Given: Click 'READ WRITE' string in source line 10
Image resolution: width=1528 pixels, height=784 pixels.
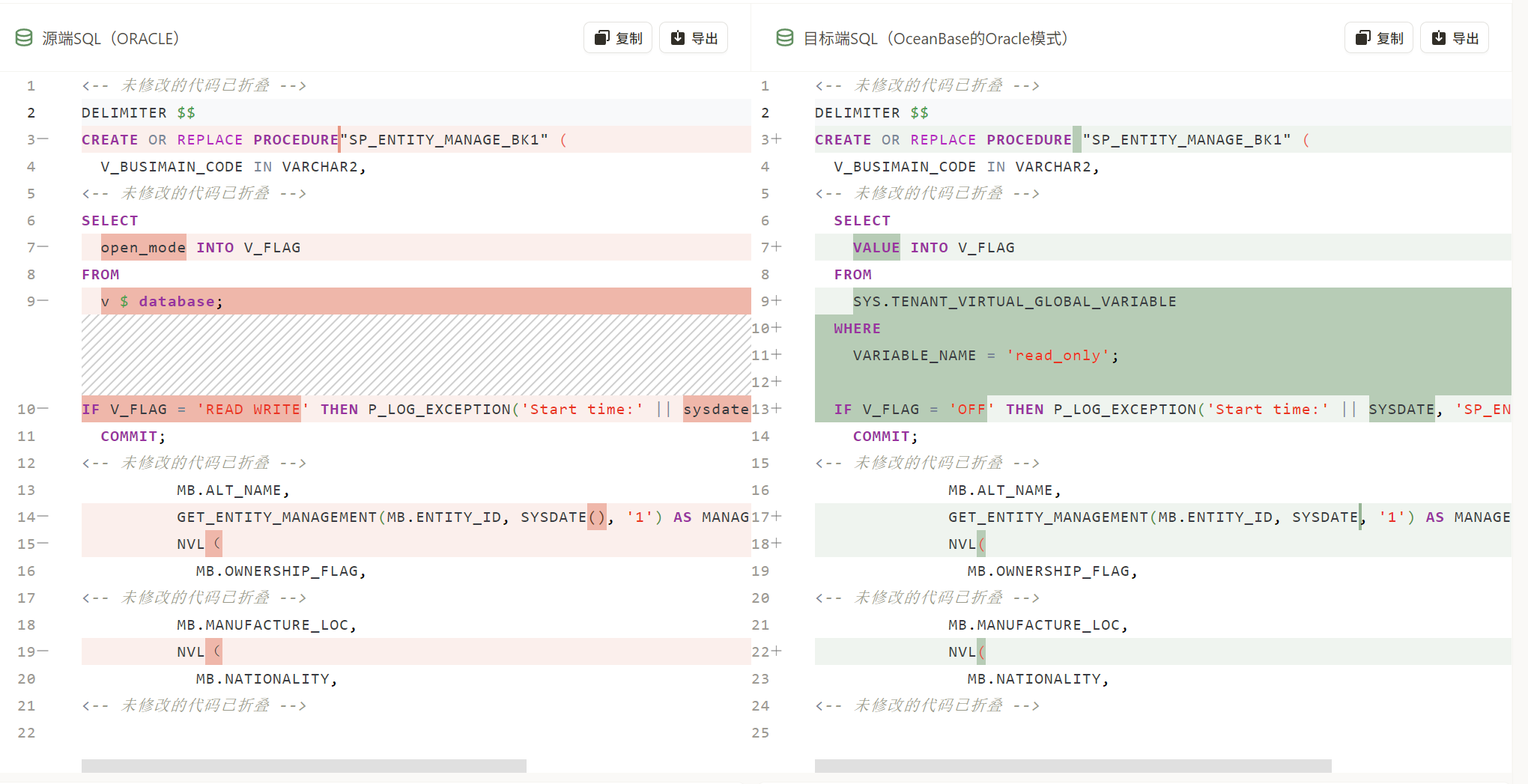Looking at the screenshot, I should (x=253, y=409).
